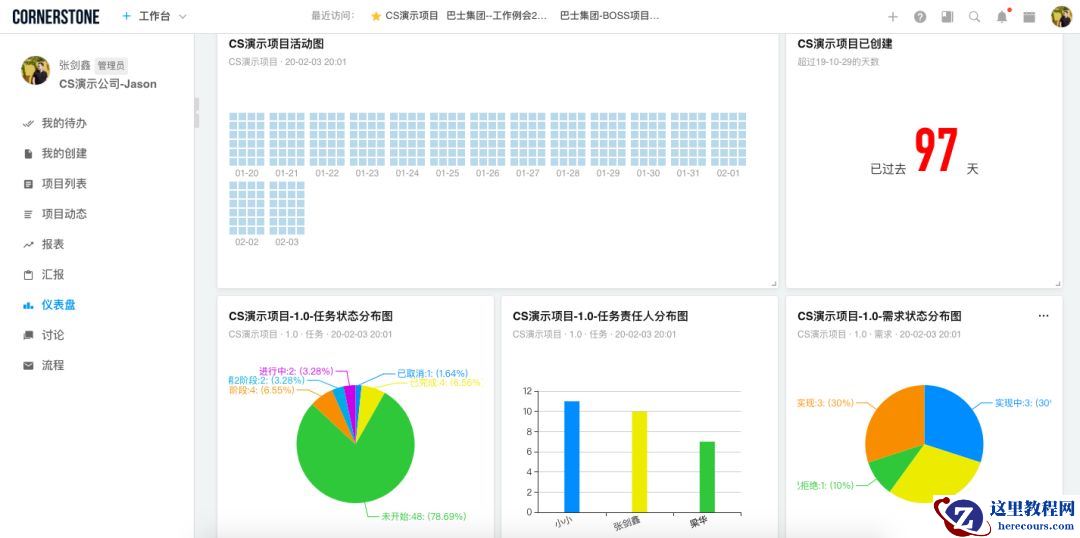Click the title CS演示项目-1.0-任务责任人分布图

click(600, 317)
